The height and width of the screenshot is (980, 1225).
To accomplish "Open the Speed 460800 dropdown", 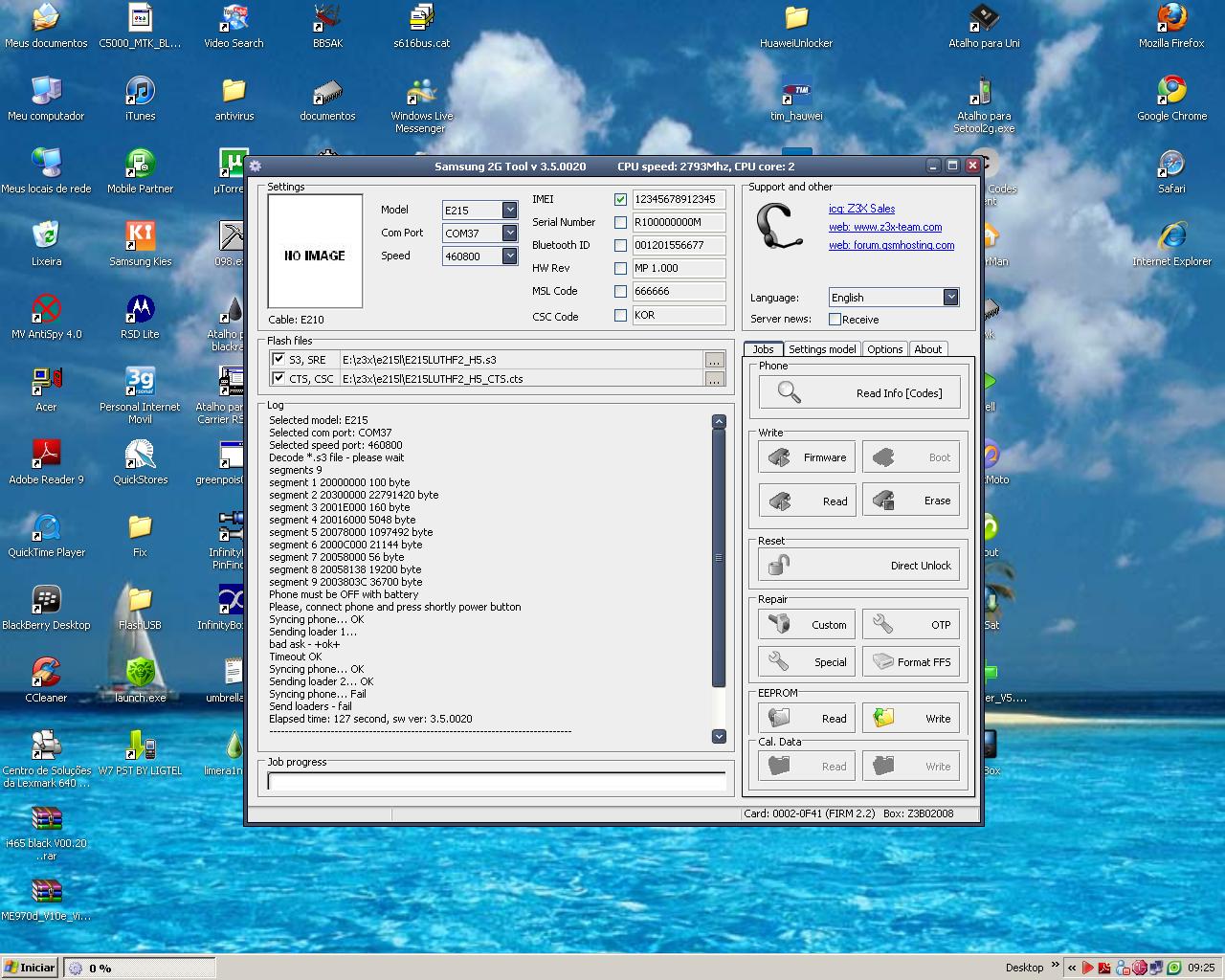I will pos(510,256).
